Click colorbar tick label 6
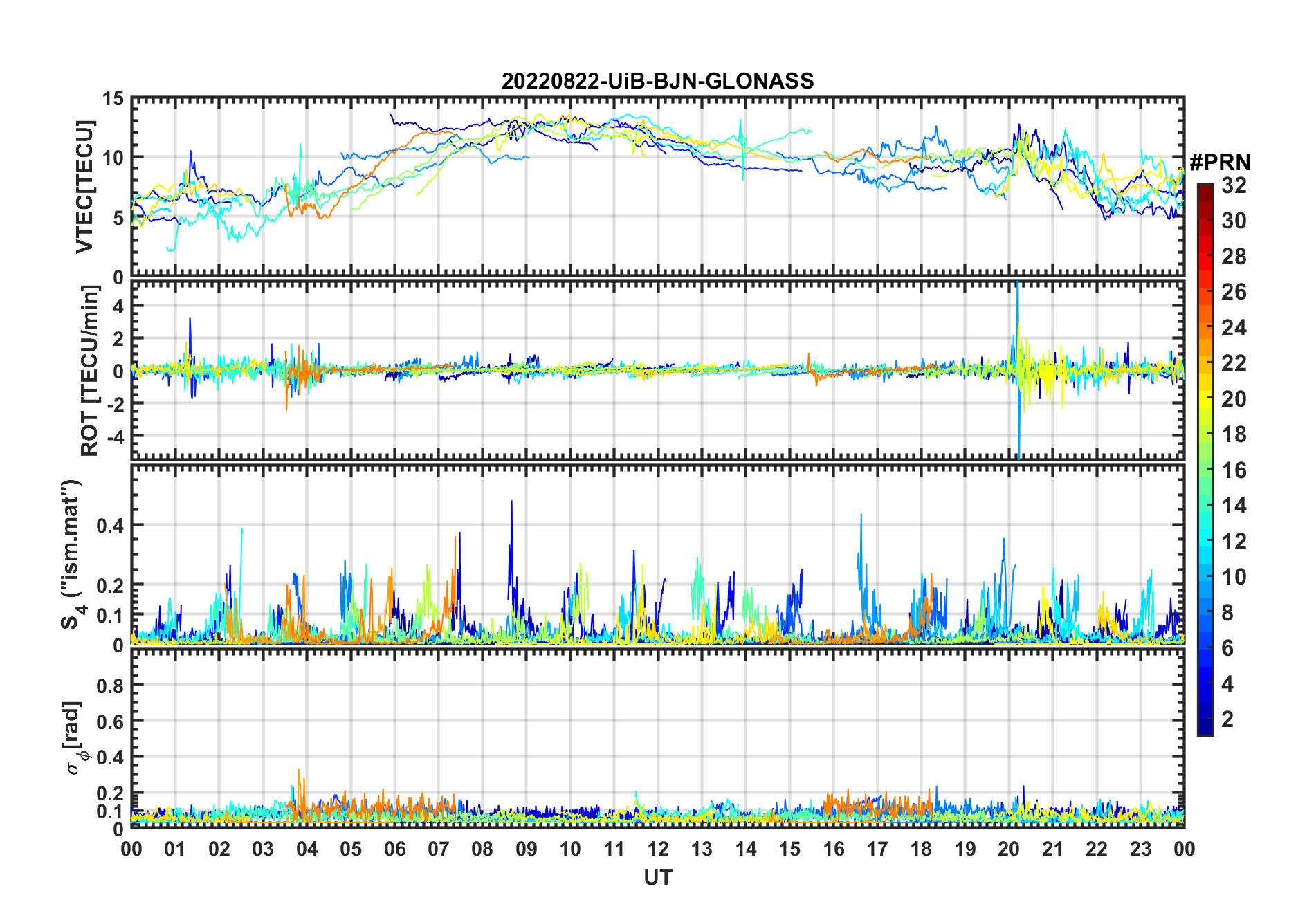The width and height of the screenshot is (1316, 920). point(1227,648)
